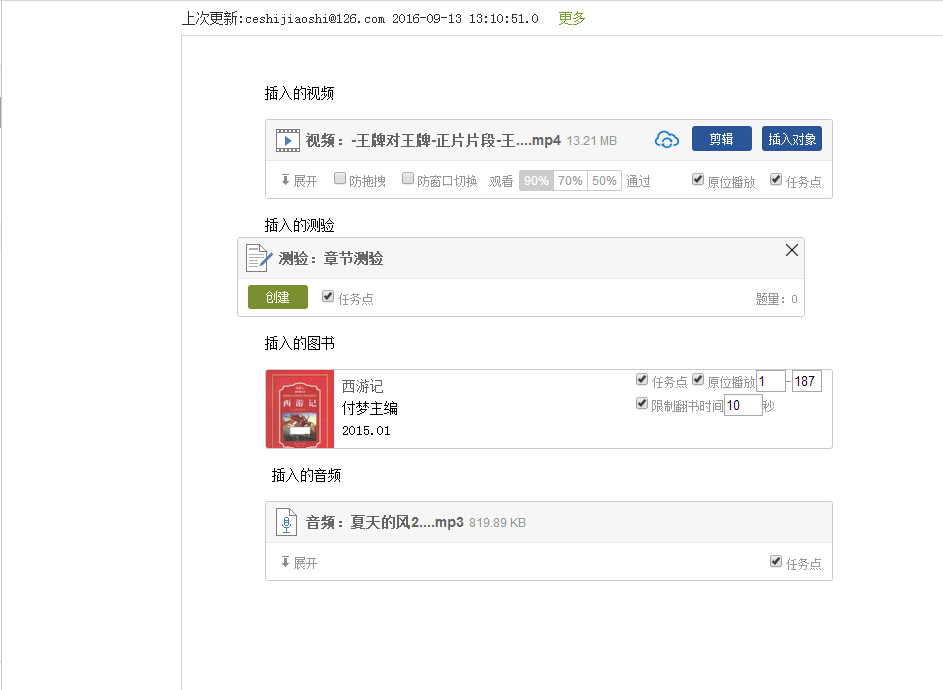The width and height of the screenshot is (943, 690).
Task: Select the 50% watch threshold
Action: [x=604, y=180]
